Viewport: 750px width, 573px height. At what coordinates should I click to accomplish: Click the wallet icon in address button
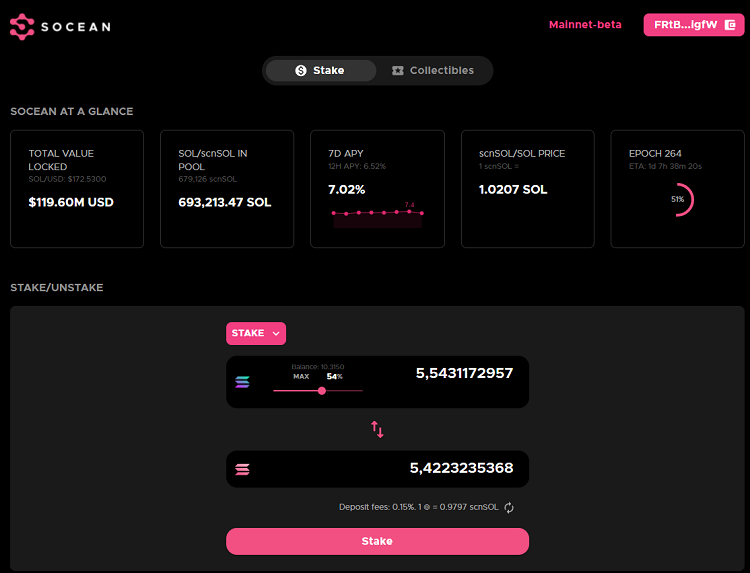(x=730, y=25)
